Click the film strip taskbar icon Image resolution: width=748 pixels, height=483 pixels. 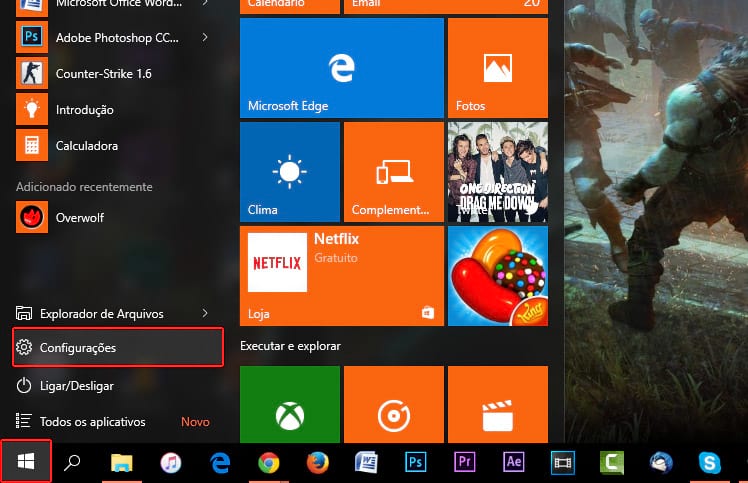(x=563, y=462)
